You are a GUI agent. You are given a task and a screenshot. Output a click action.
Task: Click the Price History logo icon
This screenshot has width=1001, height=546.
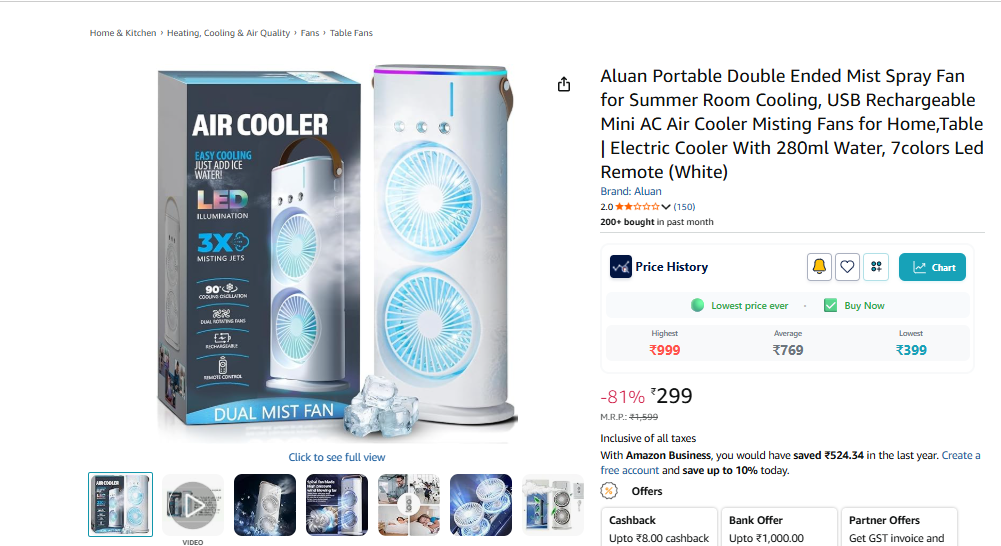coord(621,267)
